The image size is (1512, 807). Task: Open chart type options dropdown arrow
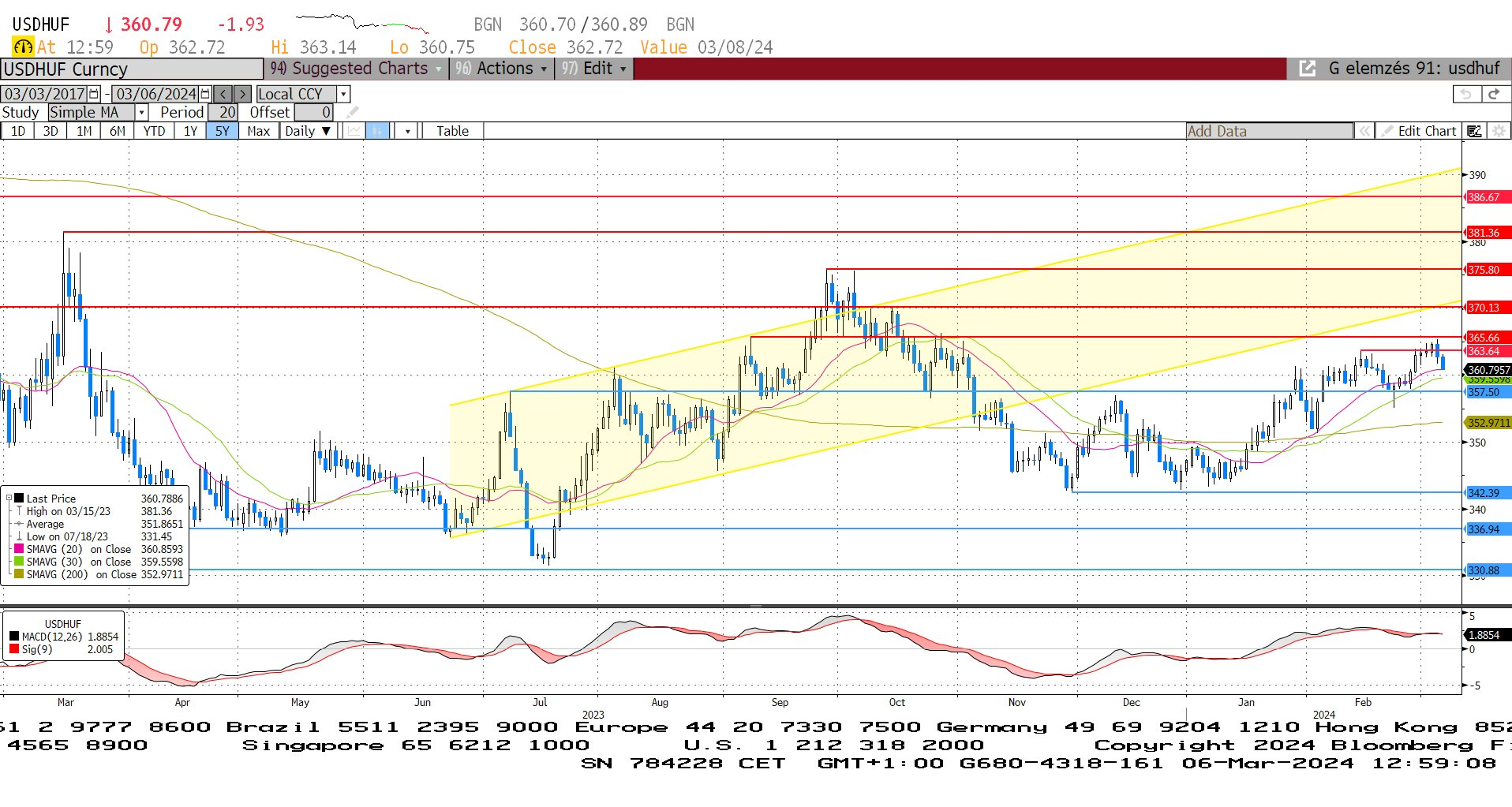point(407,131)
